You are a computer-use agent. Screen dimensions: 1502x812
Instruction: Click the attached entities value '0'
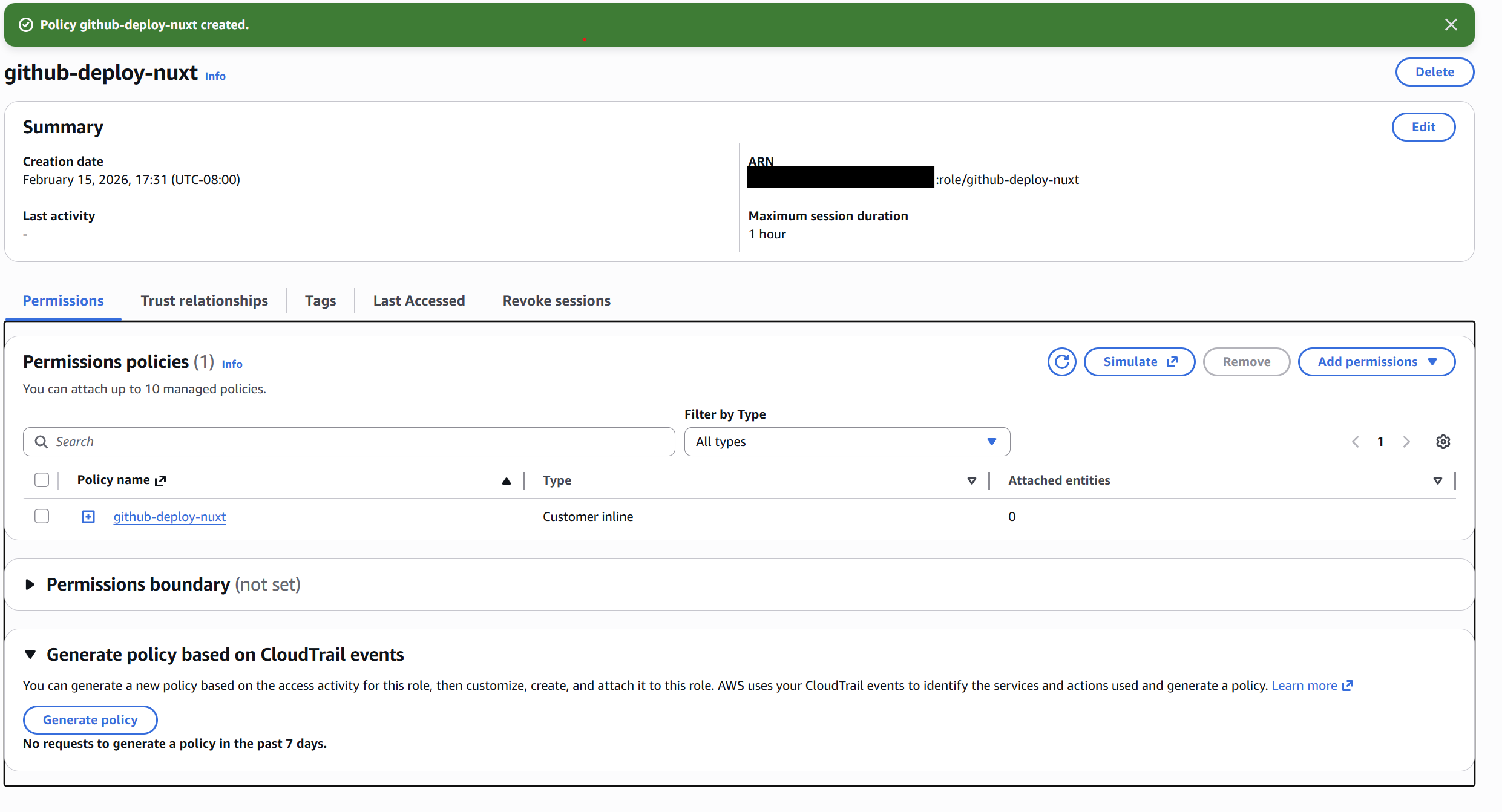(1012, 517)
